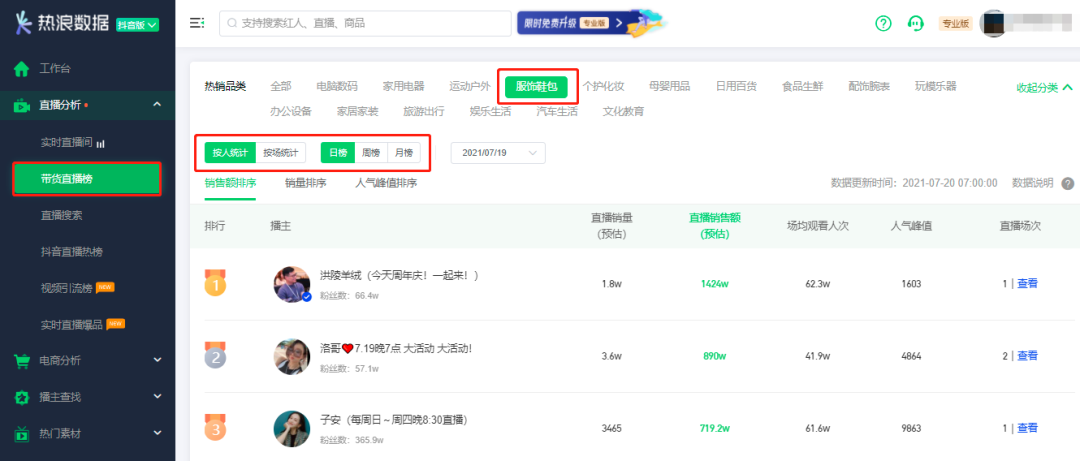Open the customer service headset icon

915,23
